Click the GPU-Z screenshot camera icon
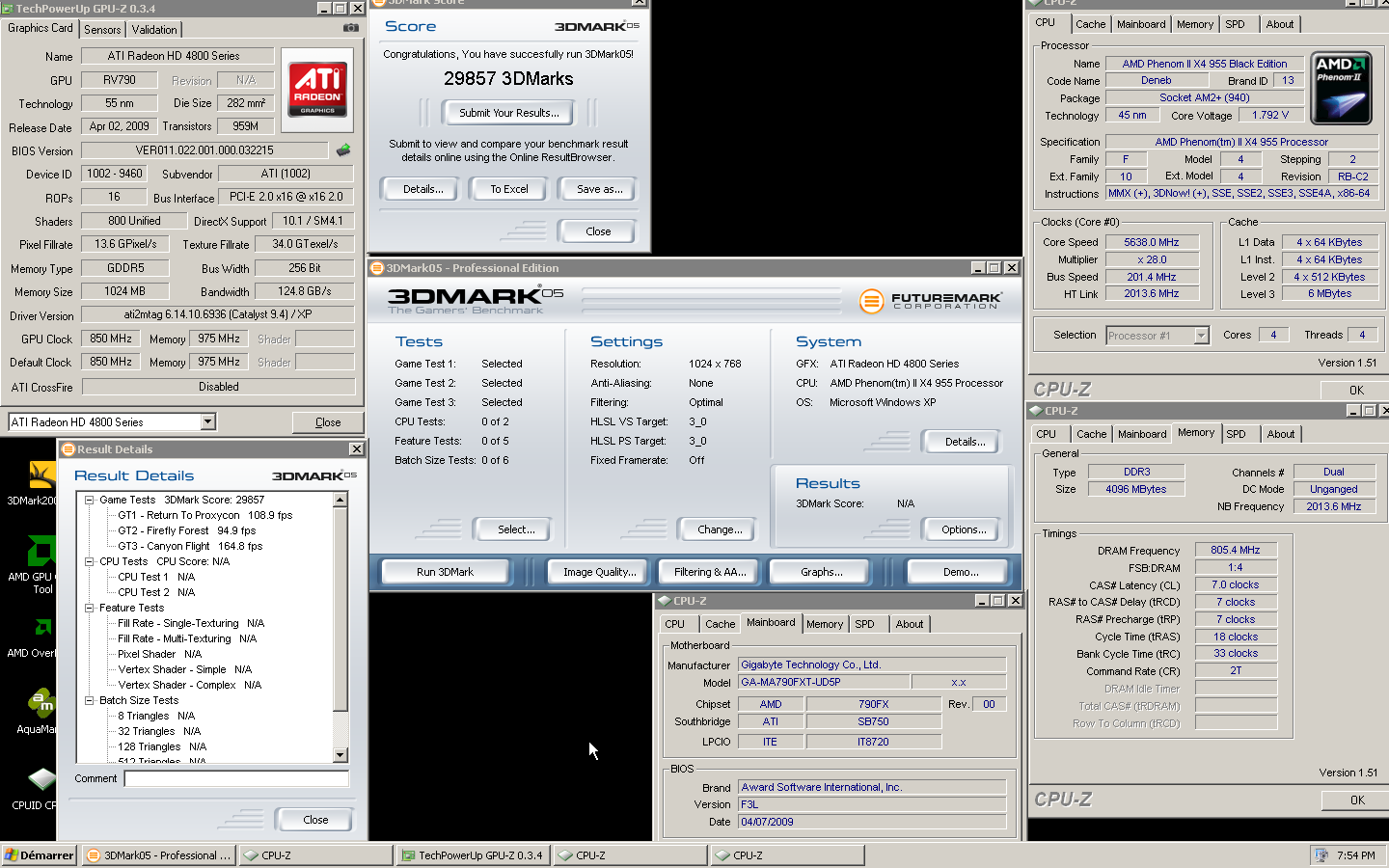The image size is (1389, 868). pos(351,28)
